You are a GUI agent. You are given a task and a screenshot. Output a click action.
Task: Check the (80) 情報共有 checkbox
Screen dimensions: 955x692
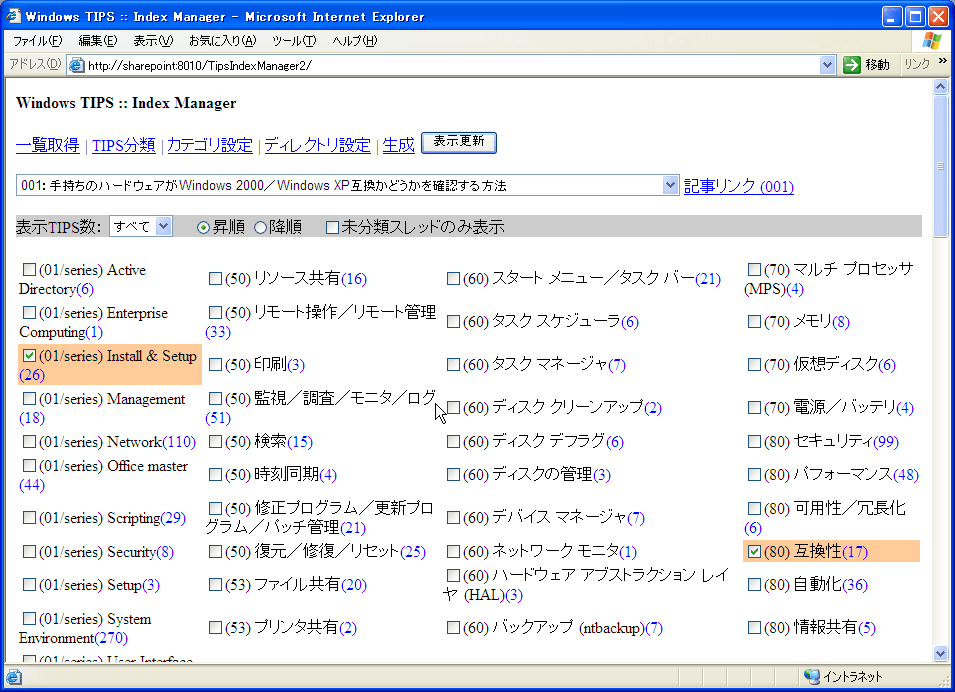tap(755, 627)
